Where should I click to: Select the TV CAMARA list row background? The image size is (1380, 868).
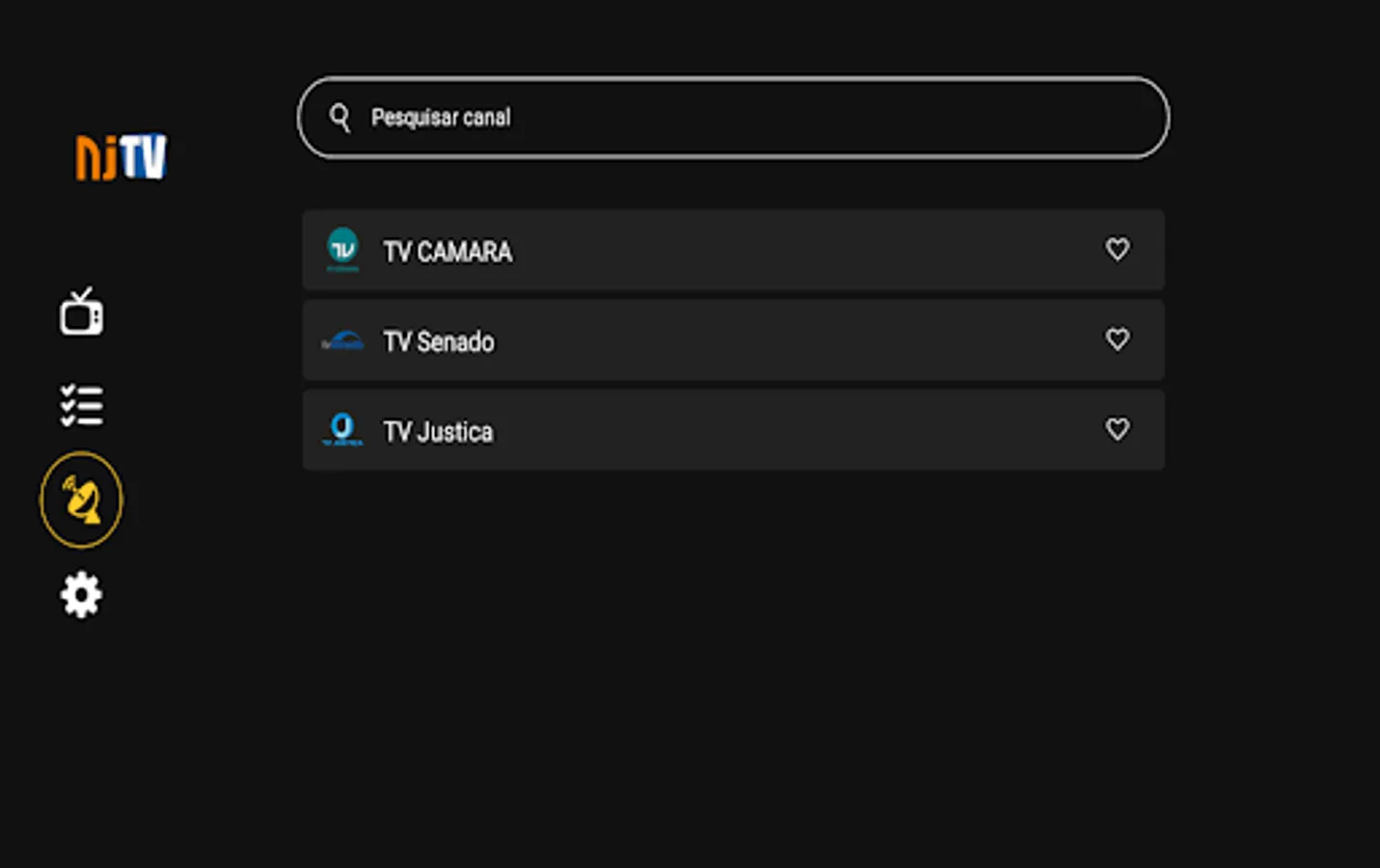pyautogui.click(x=771, y=251)
